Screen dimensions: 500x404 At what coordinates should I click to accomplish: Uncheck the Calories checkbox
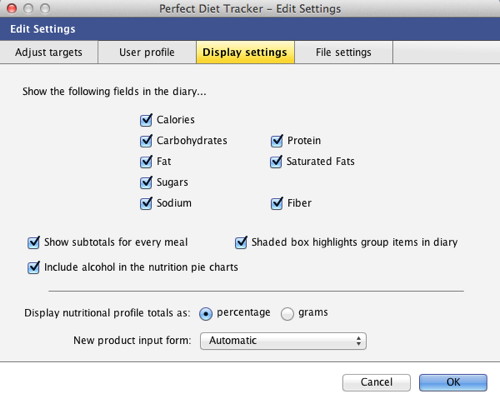pos(146,120)
